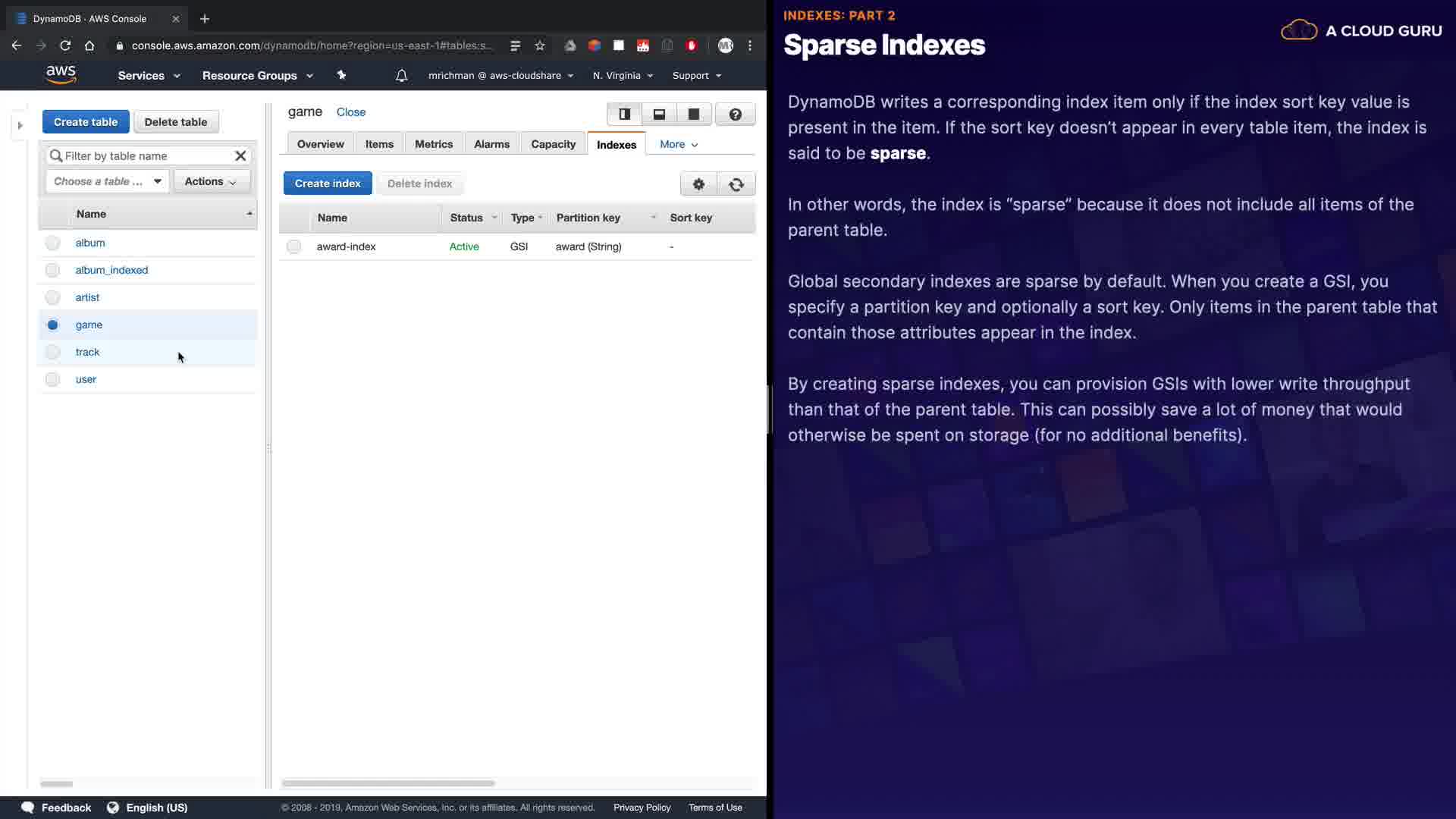Viewport: 1456px width, 819px height.
Task: Click the index settings gear icon
Action: click(x=698, y=184)
